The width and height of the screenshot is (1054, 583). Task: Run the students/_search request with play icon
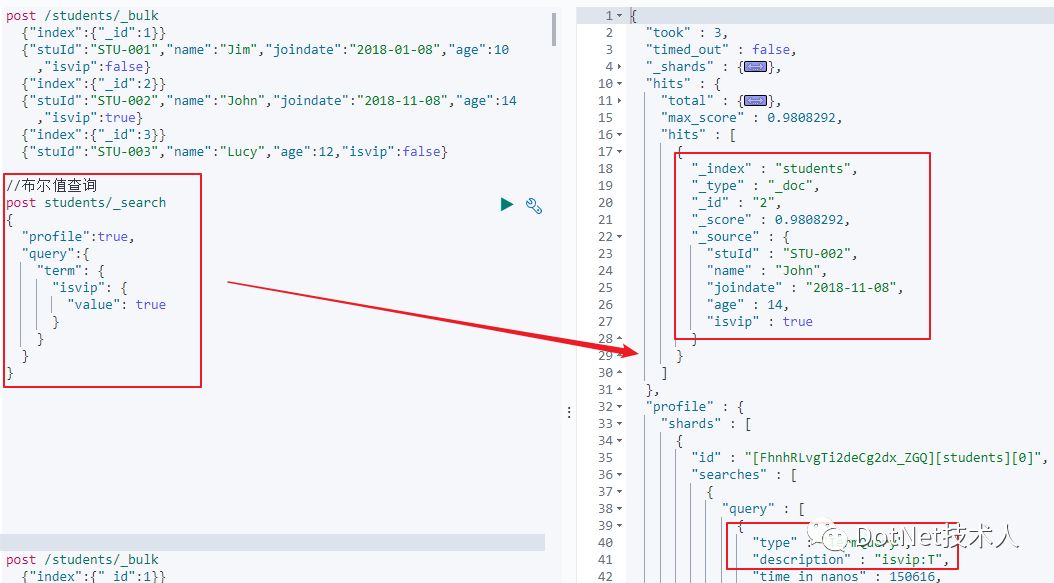click(507, 204)
